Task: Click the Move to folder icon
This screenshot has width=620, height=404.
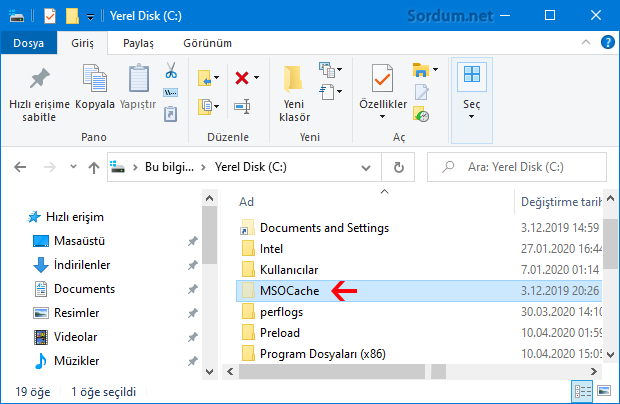Action: click(x=205, y=78)
